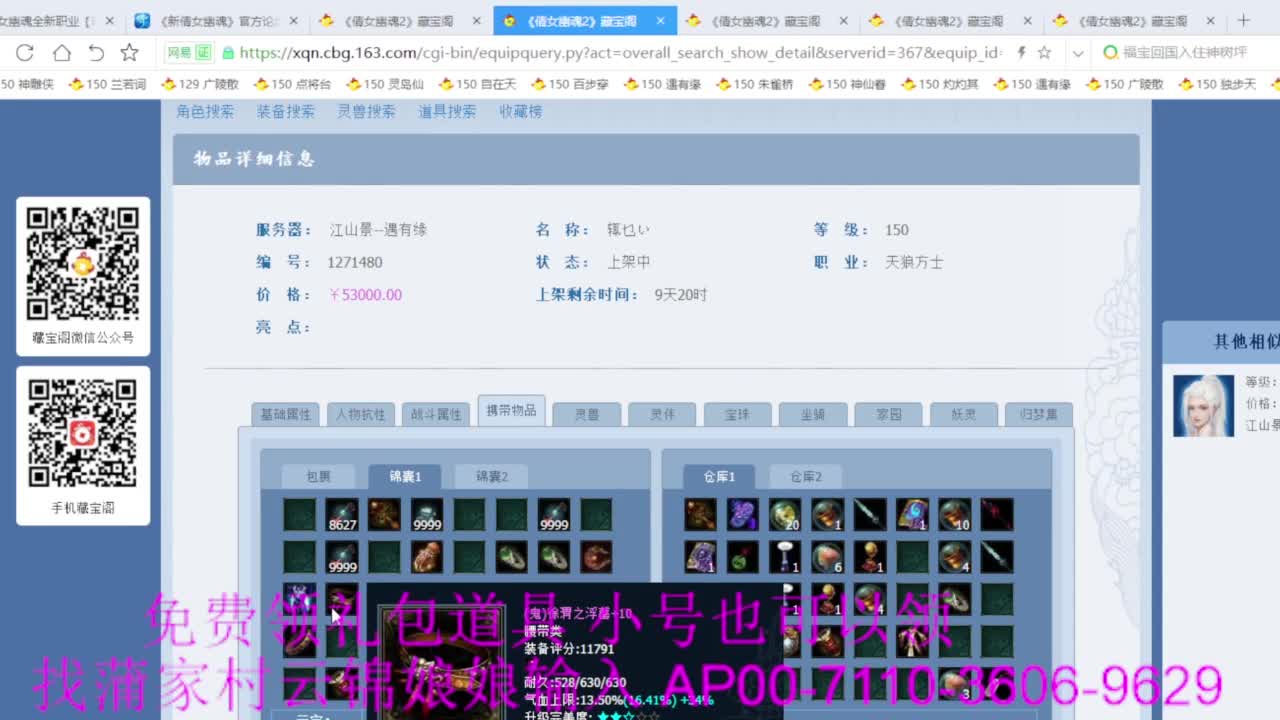Go to 灵兽搜索 navigation link
Viewport: 1280px width, 720px height.
(x=366, y=112)
